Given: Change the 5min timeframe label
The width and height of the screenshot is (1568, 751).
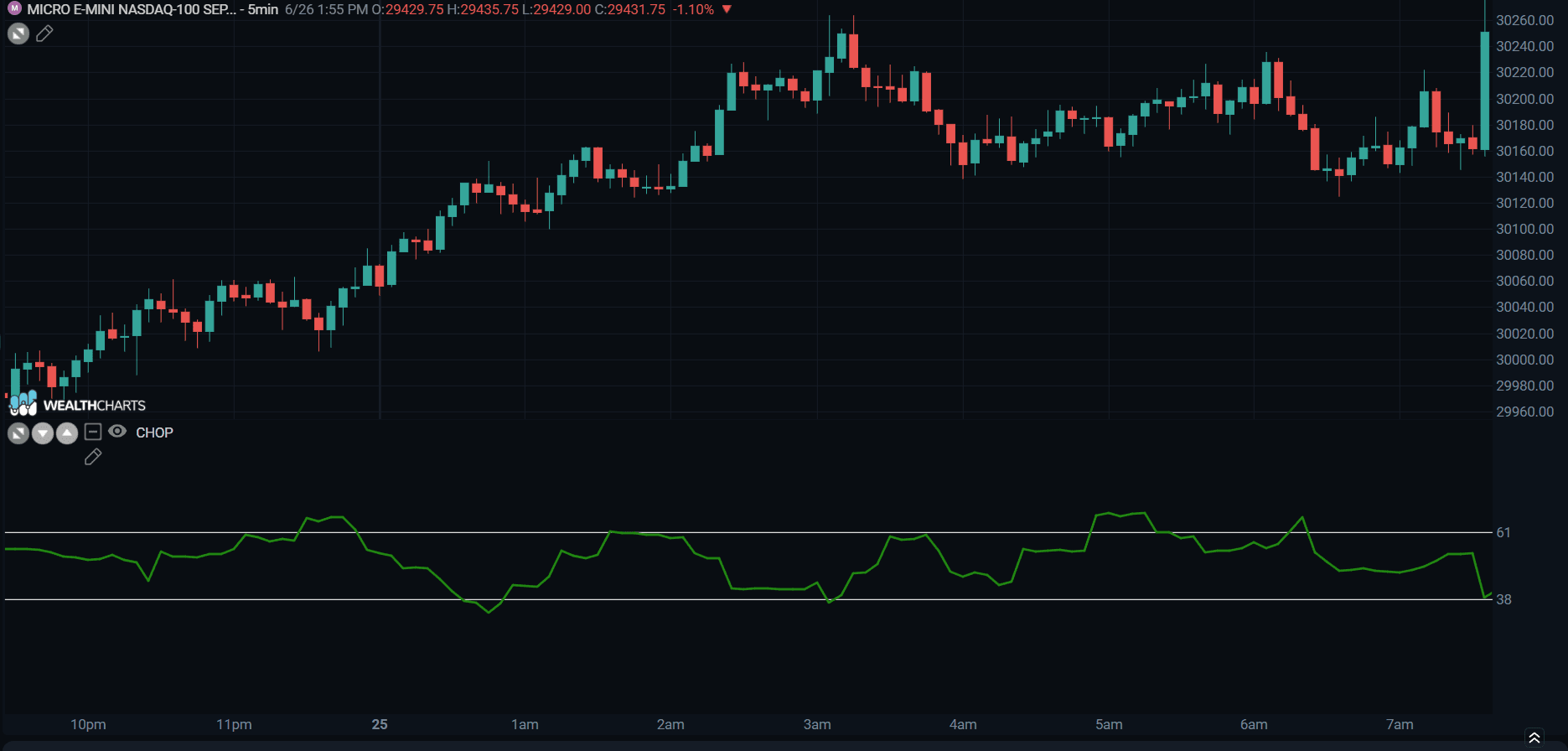Looking at the screenshot, I should 263,9.
